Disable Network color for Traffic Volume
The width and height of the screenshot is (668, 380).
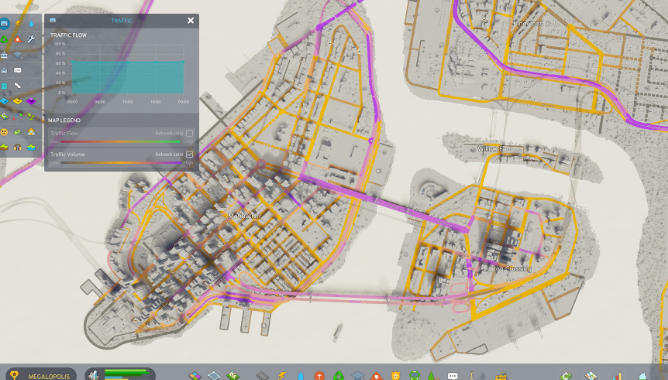click(189, 154)
